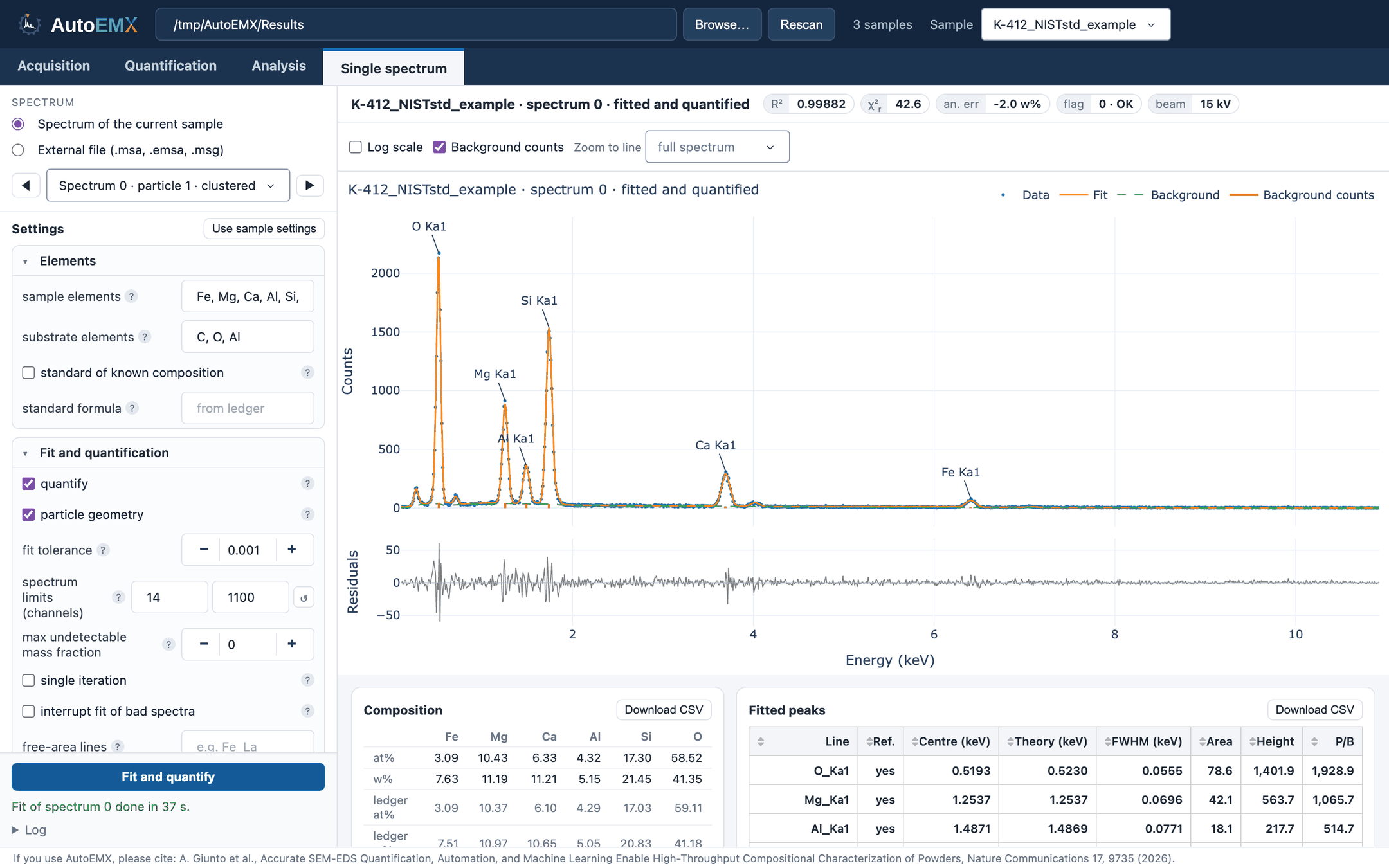Open the Sample dropdown K-412_NISTstd_example
1389x868 pixels.
click(x=1075, y=24)
